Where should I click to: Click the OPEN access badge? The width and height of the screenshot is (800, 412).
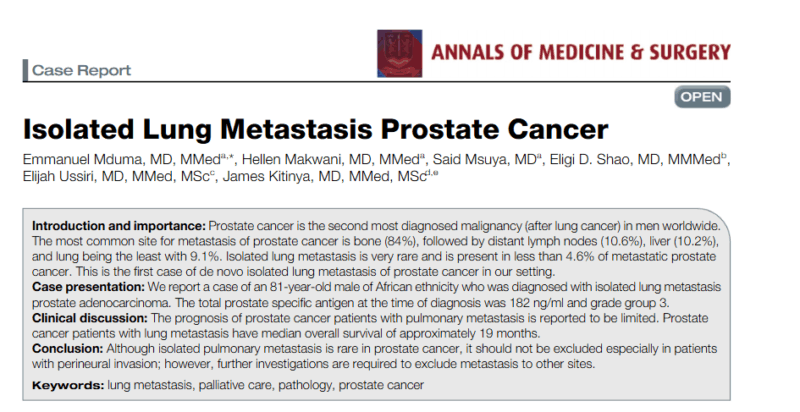tap(702, 97)
